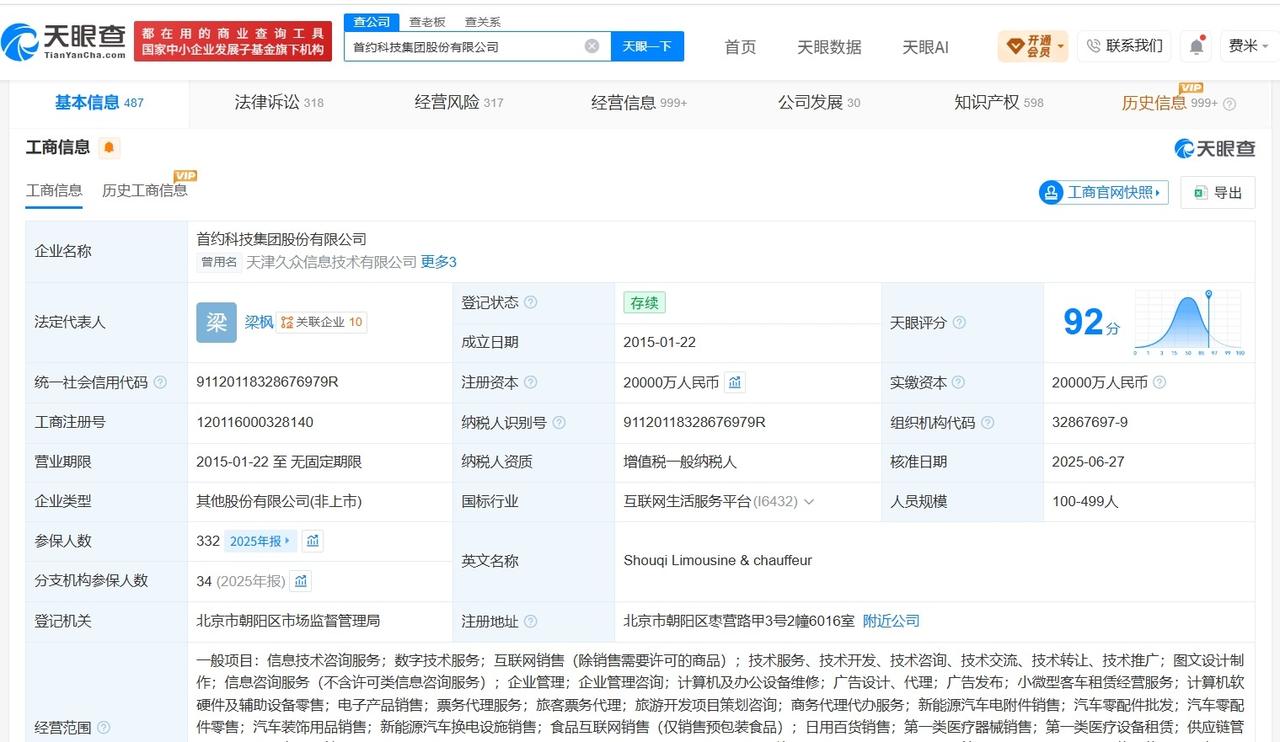Open the 首页 nav link

tap(740, 47)
